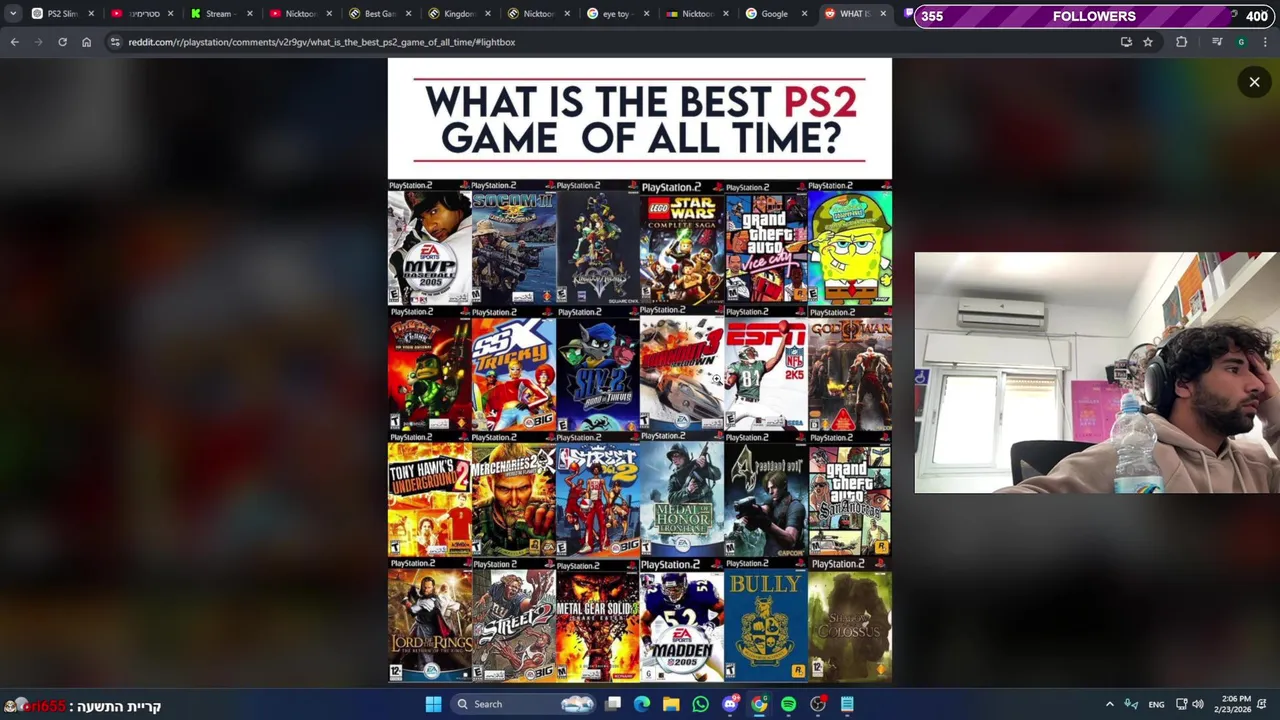Switch to the eye toy Google tab
This screenshot has width=1280, height=720.
click(x=617, y=14)
